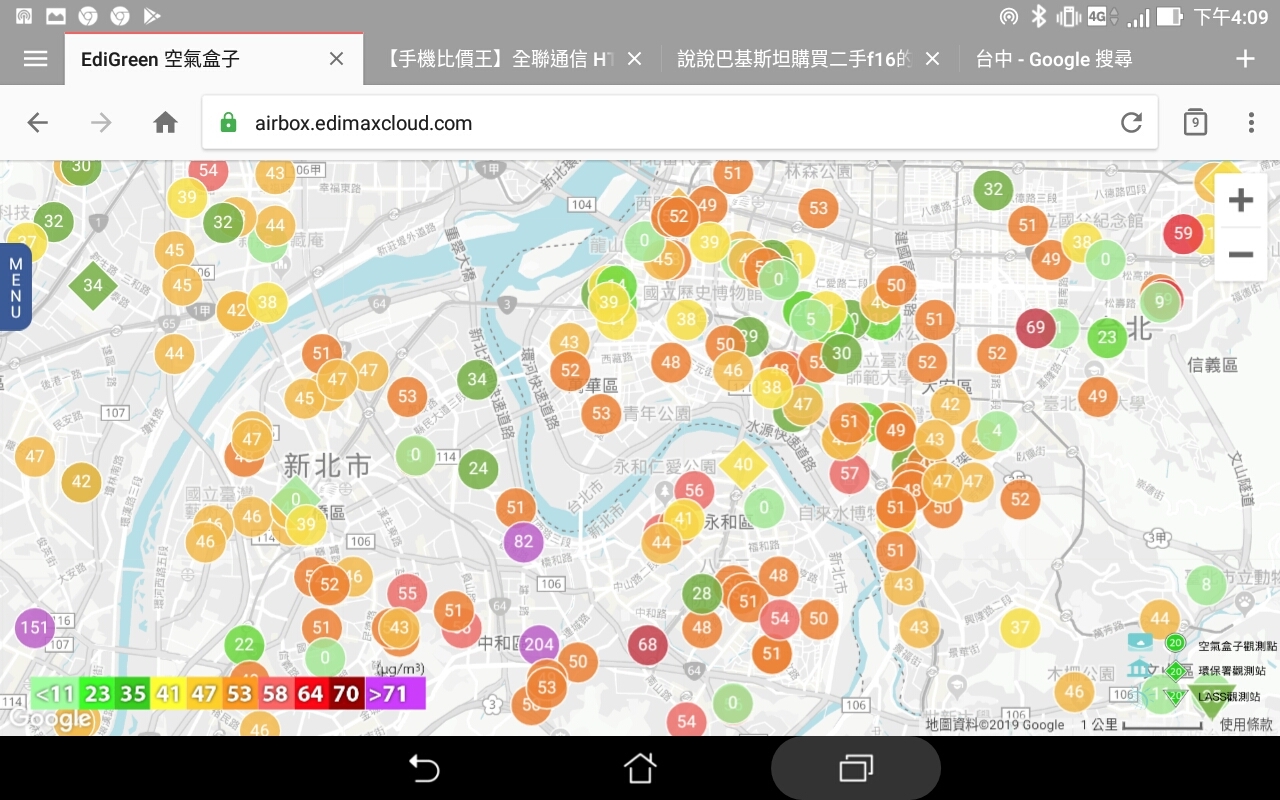Viewport: 1280px width, 800px height.
Task: Click the 地圖資料©2019 Google attribution
Action: pyautogui.click(x=995, y=724)
